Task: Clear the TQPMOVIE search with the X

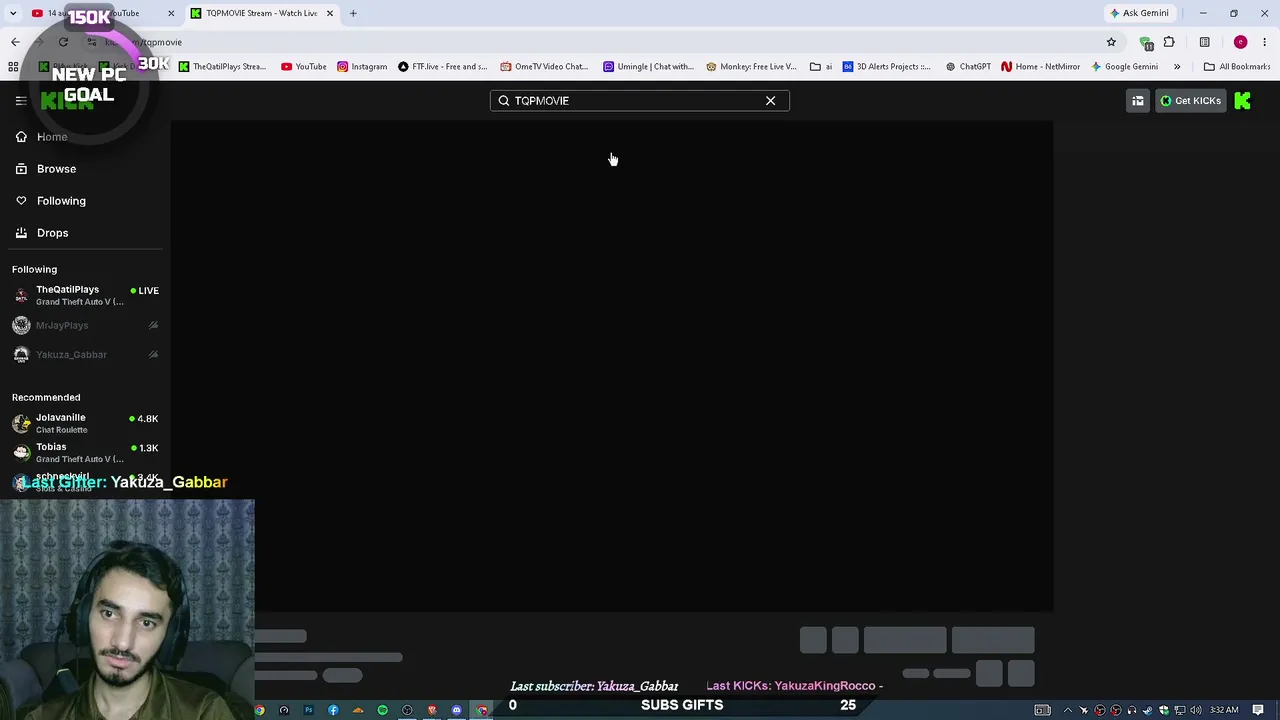Action: (770, 100)
